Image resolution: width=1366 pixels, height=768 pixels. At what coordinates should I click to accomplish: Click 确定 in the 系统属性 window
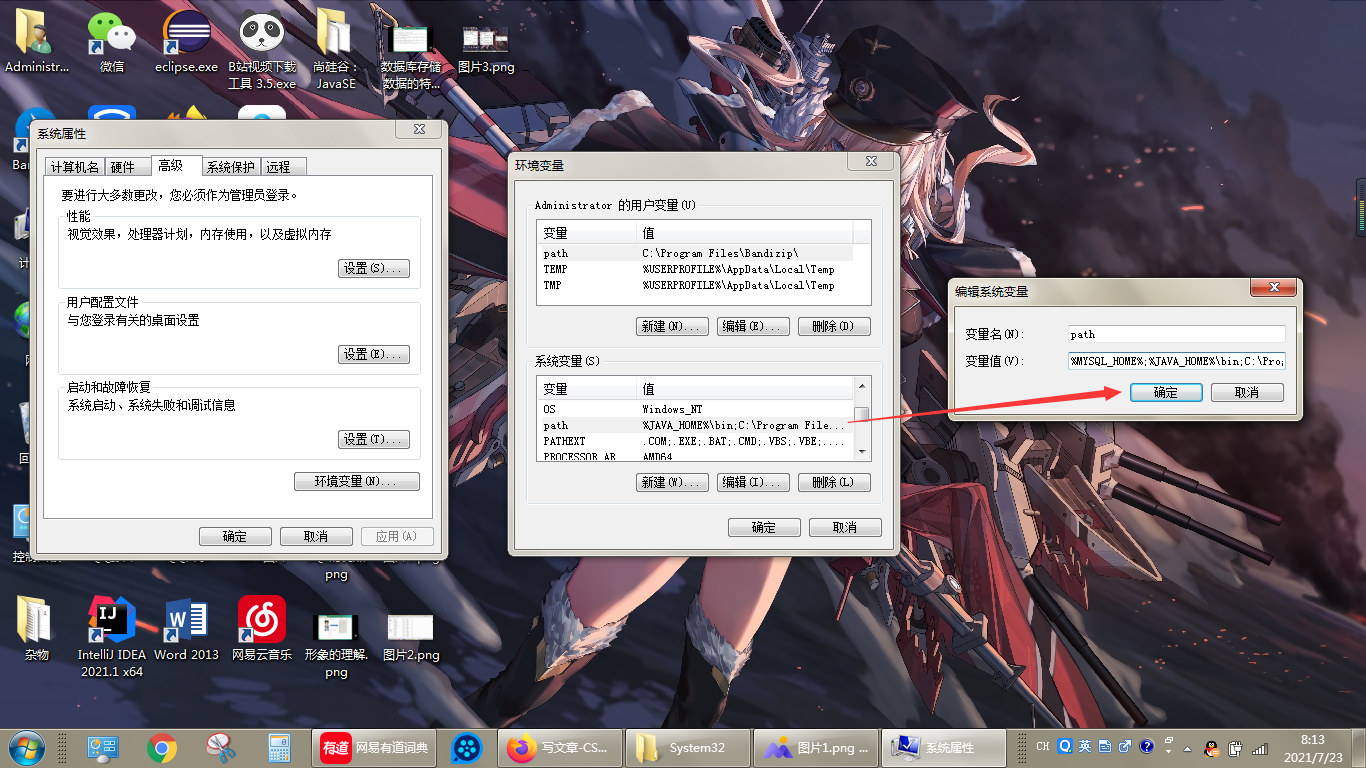[x=235, y=536]
